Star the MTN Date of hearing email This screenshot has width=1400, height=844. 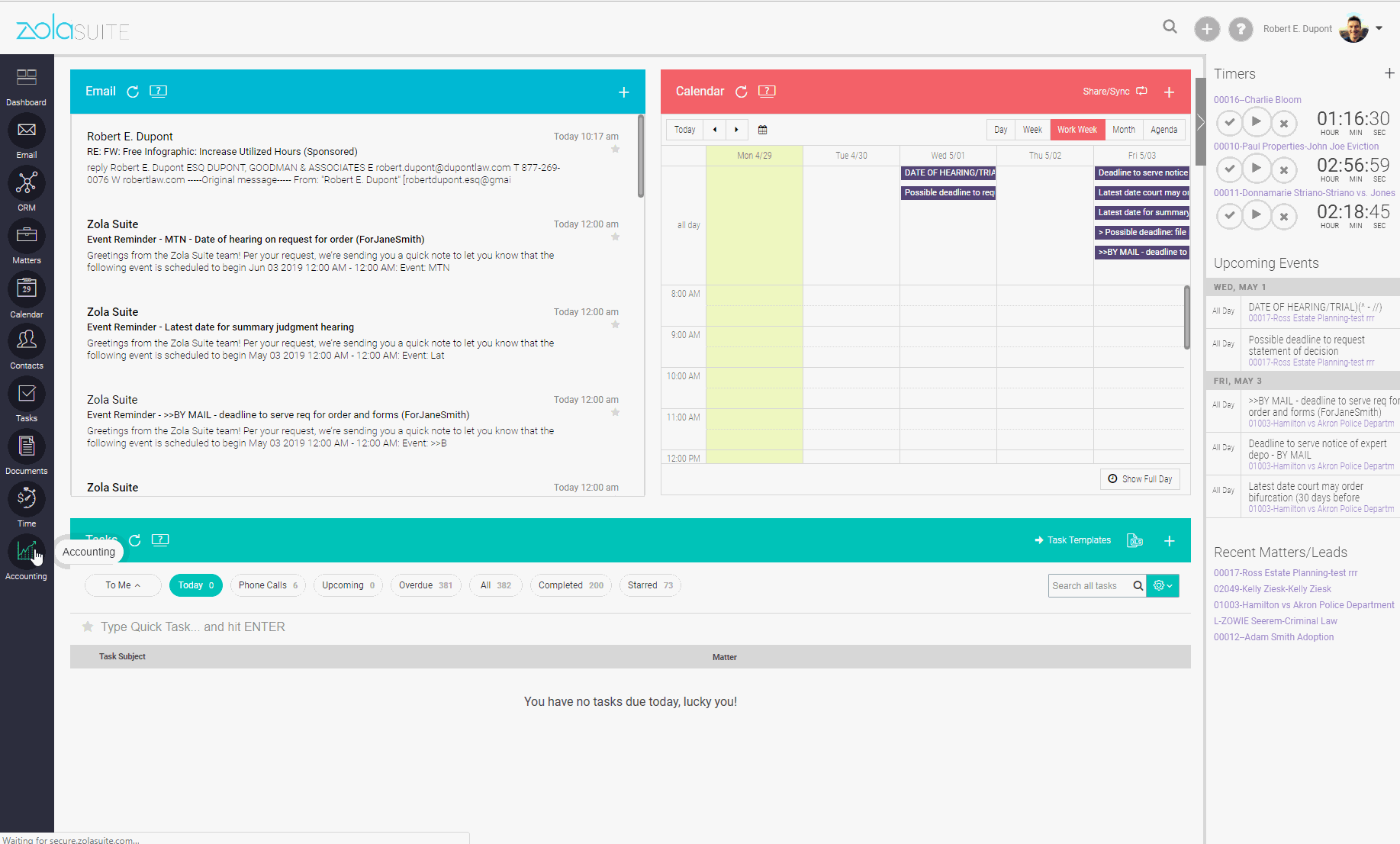[x=615, y=237]
